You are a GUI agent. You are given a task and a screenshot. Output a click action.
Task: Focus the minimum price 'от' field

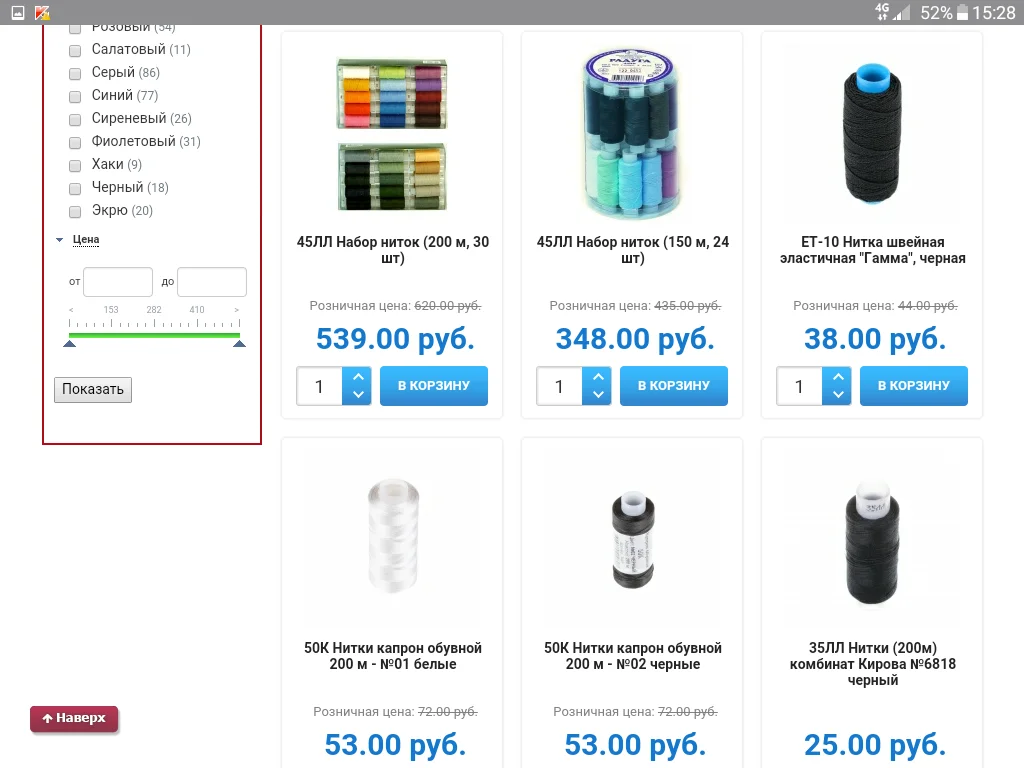pos(118,282)
